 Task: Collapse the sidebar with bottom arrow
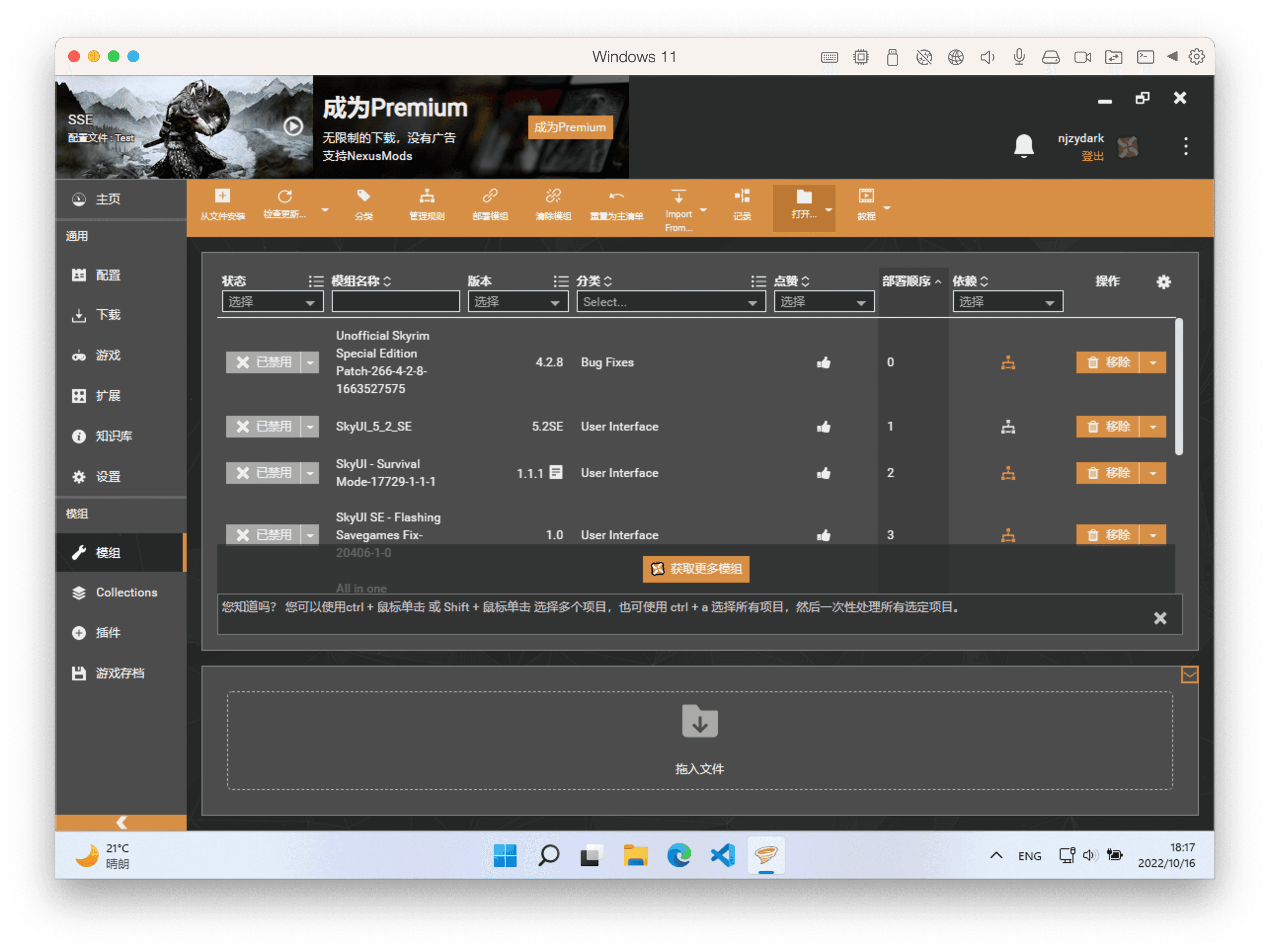(x=121, y=822)
